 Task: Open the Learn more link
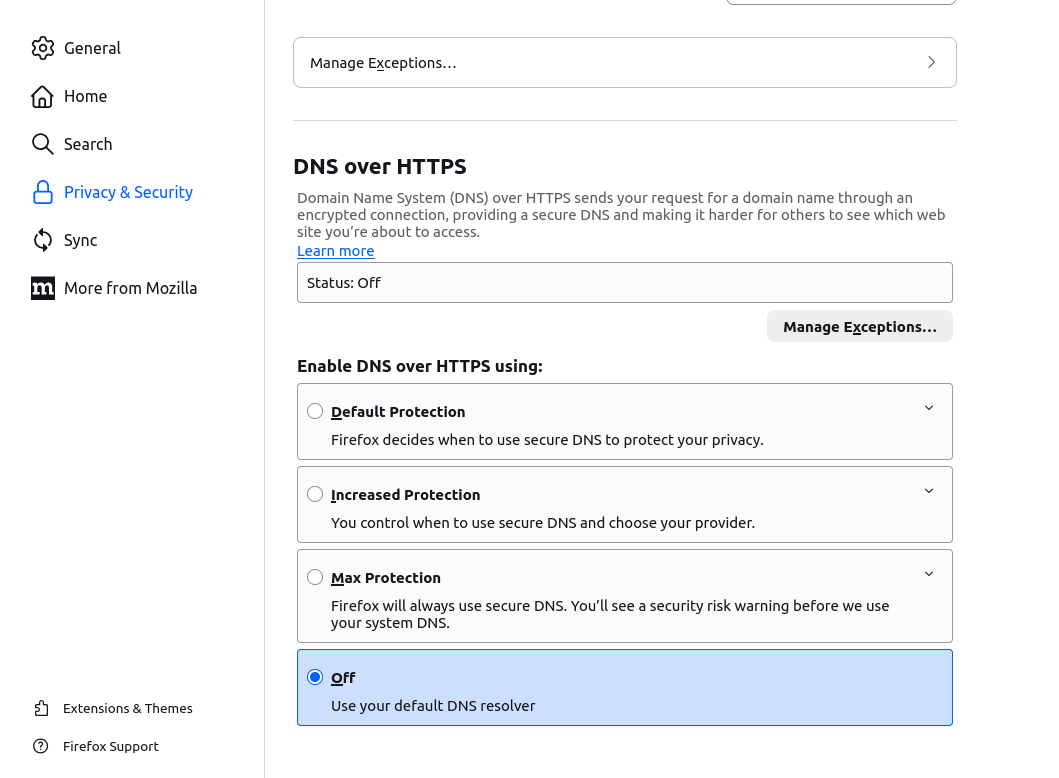(335, 251)
